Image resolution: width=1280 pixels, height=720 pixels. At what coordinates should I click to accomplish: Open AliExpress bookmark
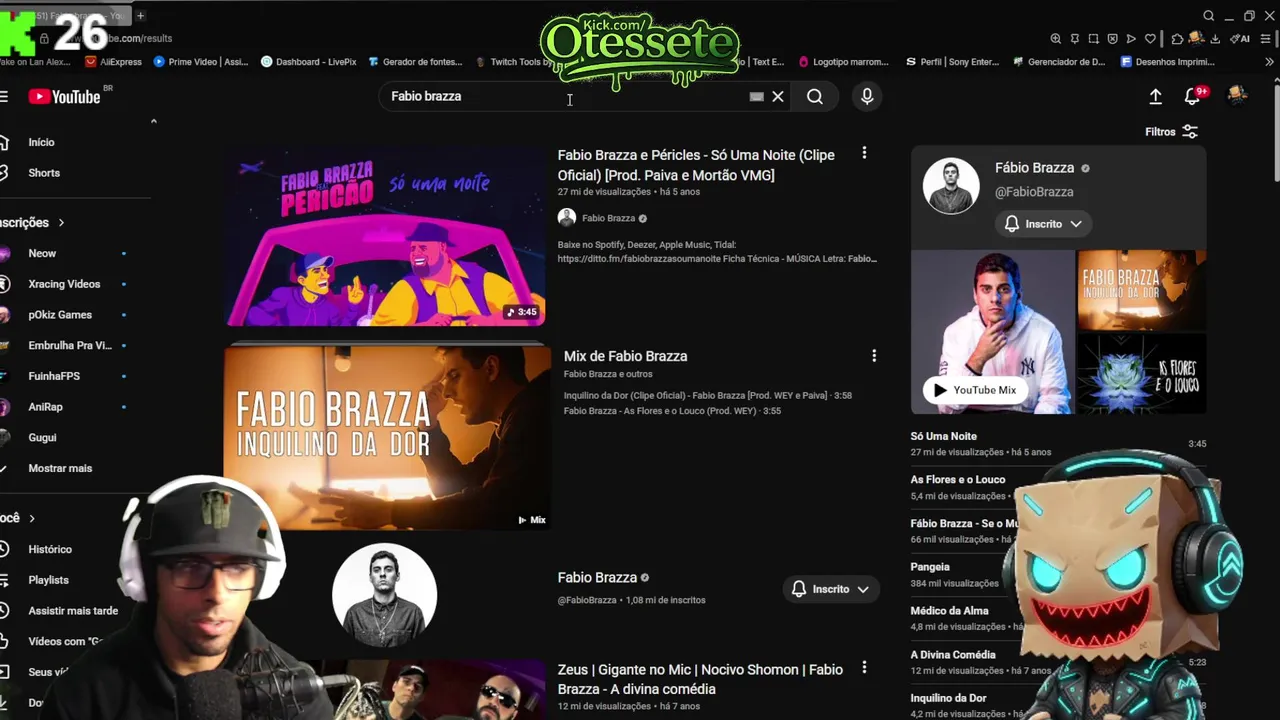(x=113, y=61)
